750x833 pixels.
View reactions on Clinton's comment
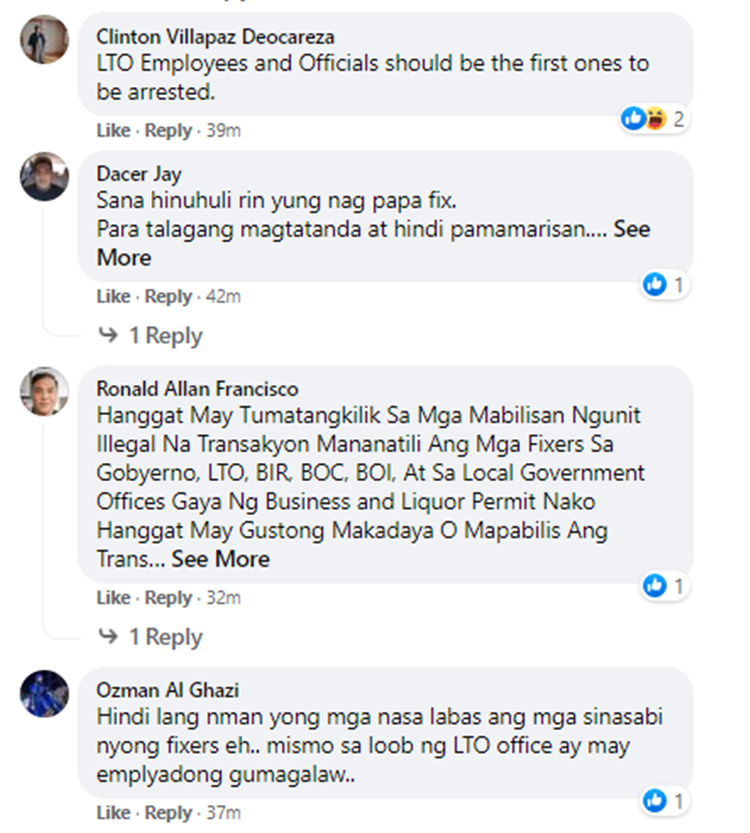tap(655, 119)
